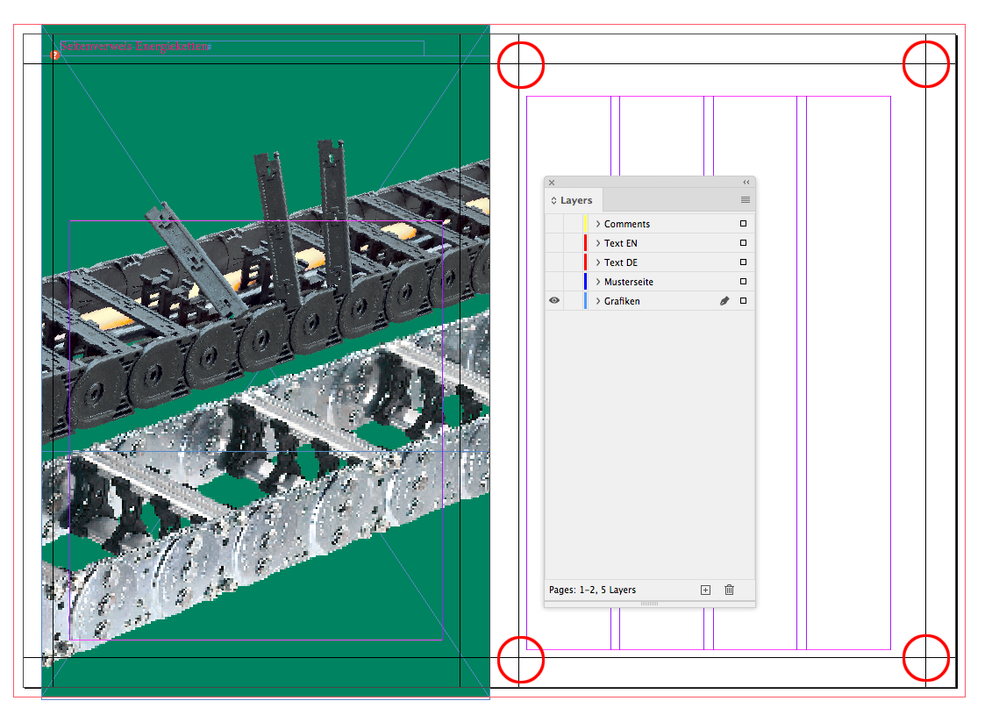
Task: Click the selection square of the Comments layer
Action: click(744, 224)
